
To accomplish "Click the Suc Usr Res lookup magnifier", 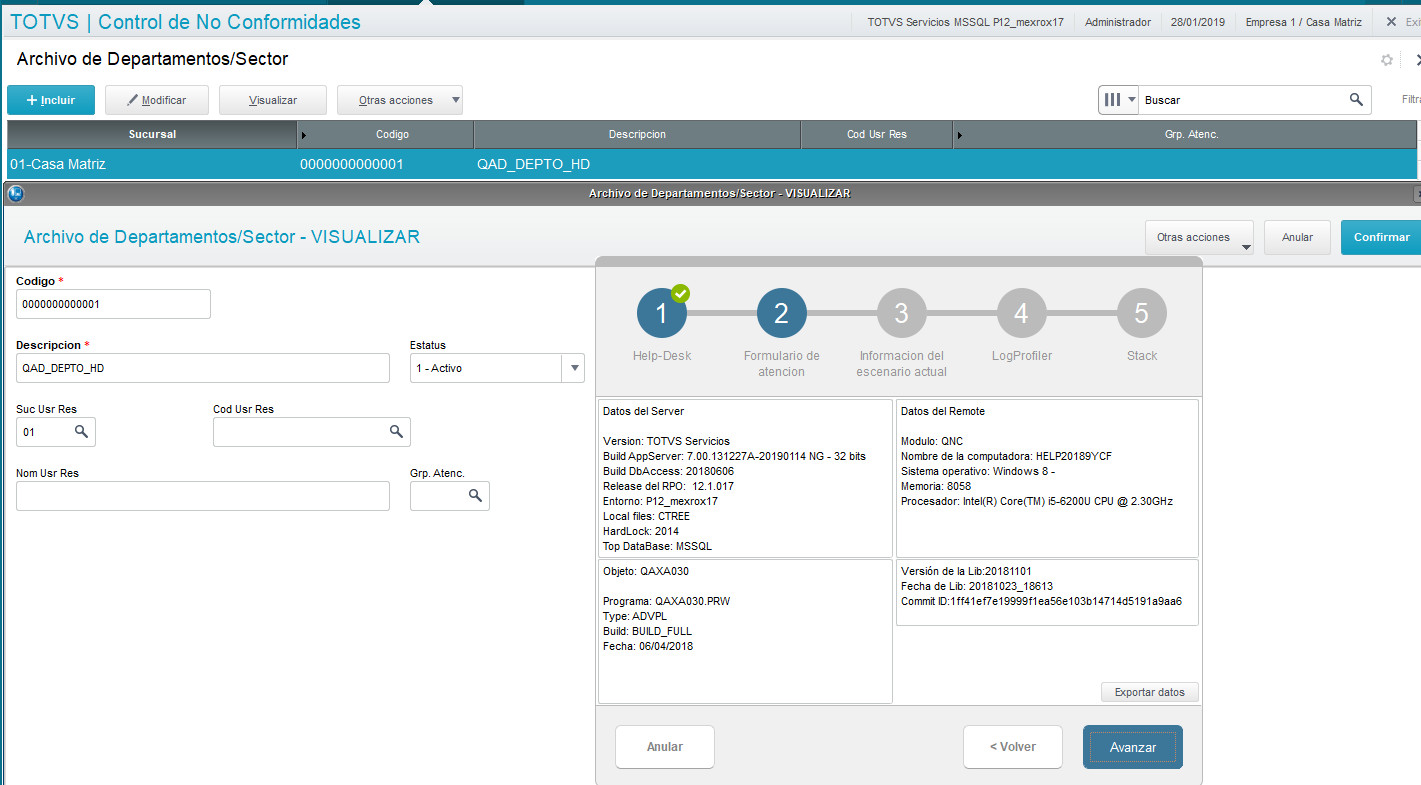I will pyautogui.click(x=81, y=431).
